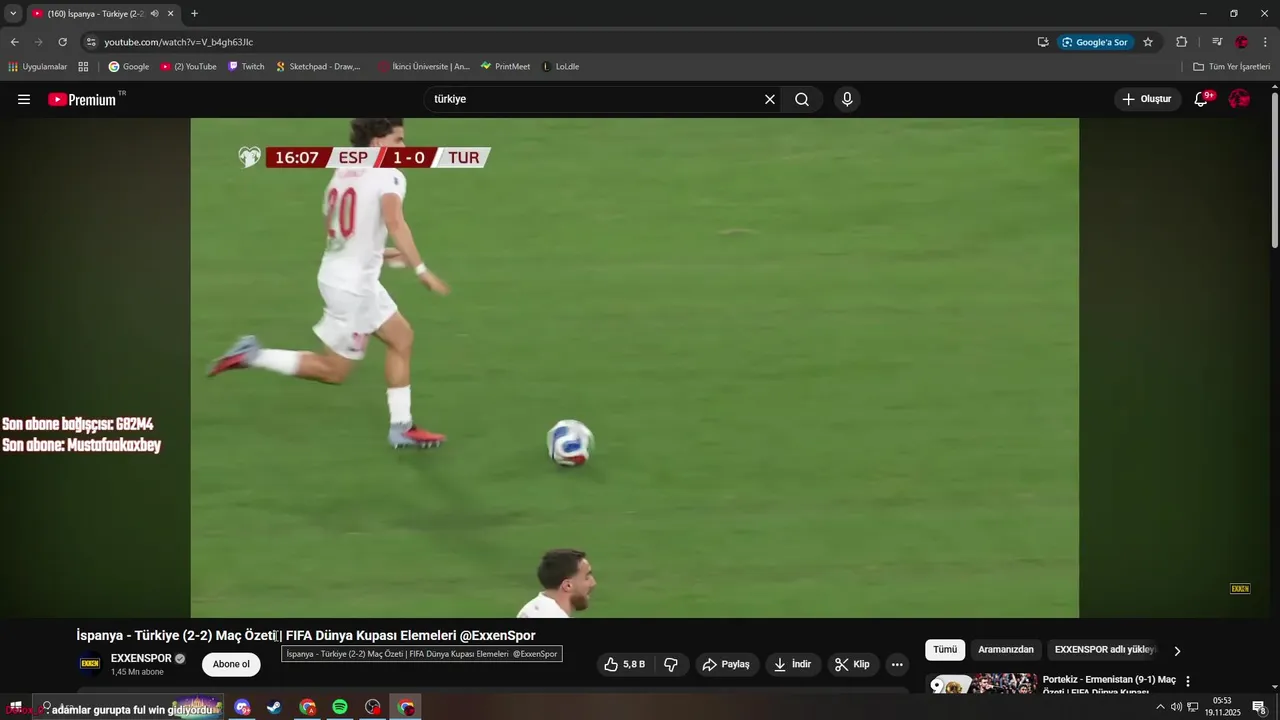Open Sketchpad - Draw bookmark
Image resolution: width=1280 pixels, height=720 pixels.
click(319, 66)
